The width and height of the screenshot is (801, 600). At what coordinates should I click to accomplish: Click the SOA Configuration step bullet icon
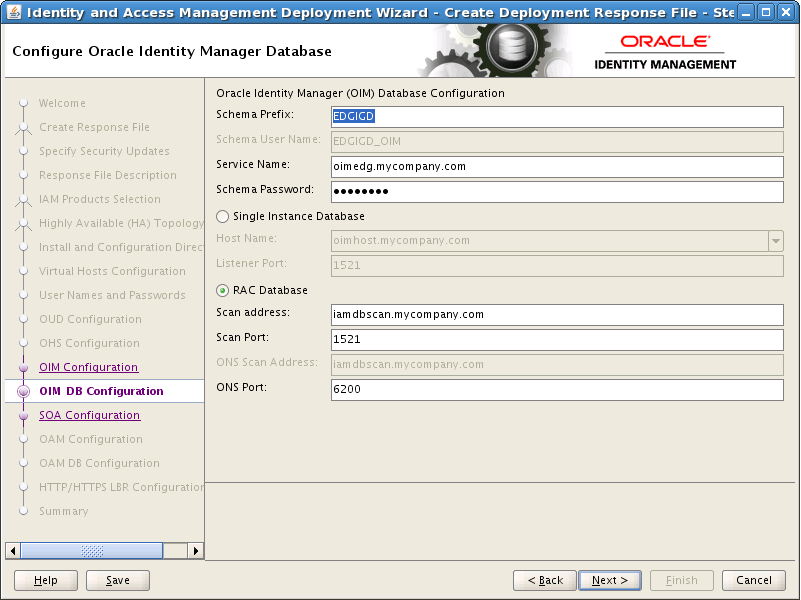[x=23, y=416]
